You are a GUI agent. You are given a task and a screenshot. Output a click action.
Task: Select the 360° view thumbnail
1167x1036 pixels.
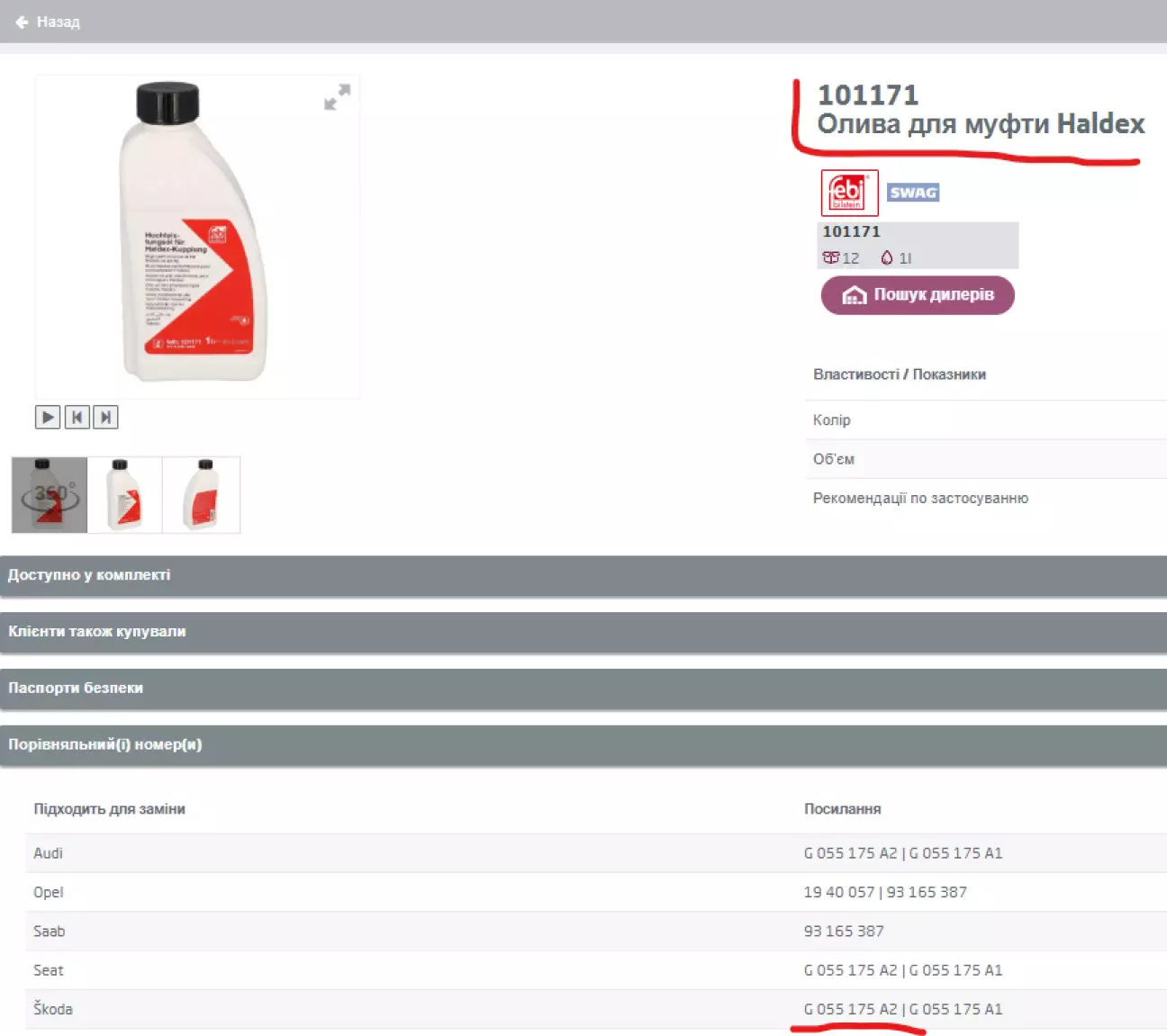click(x=50, y=495)
